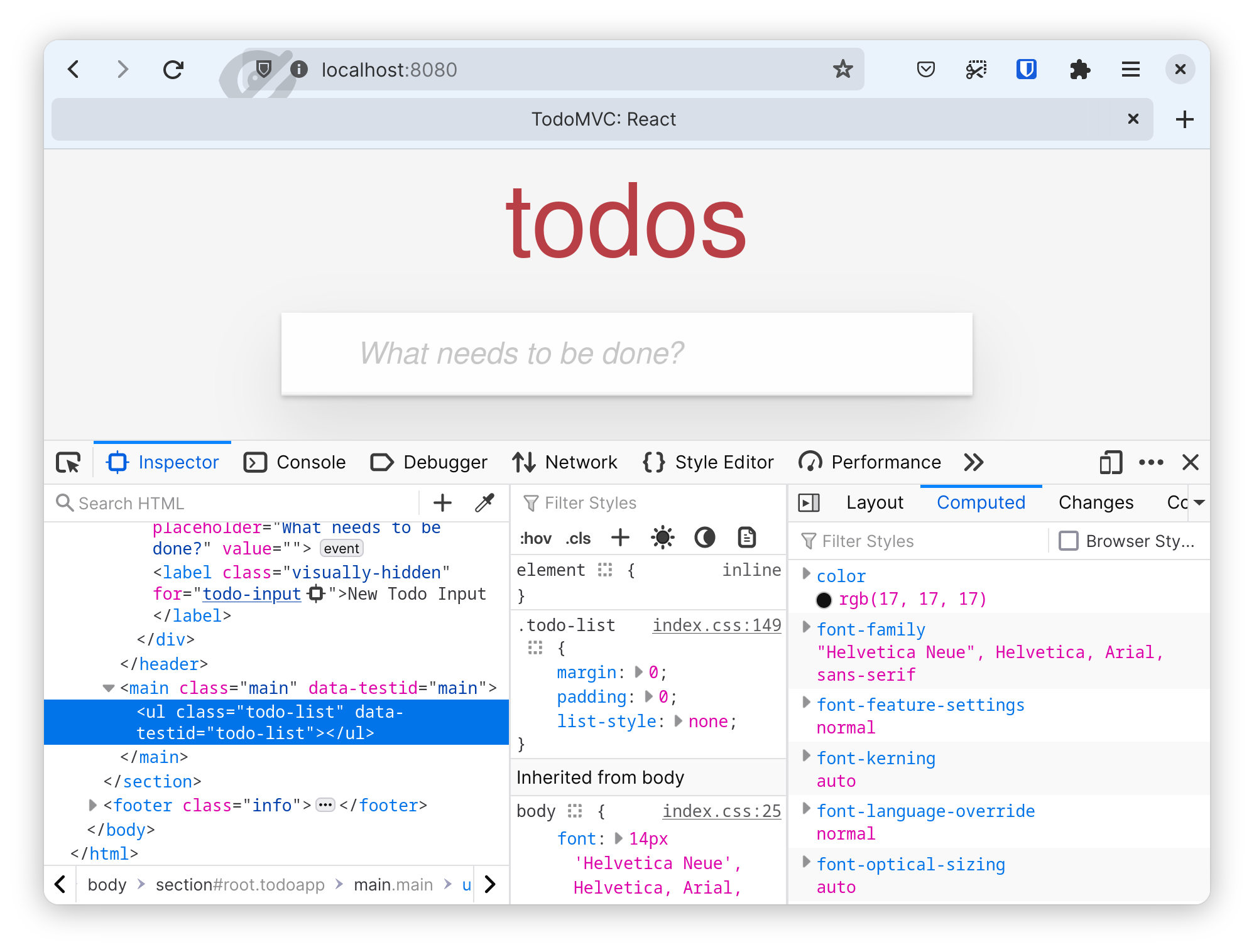Bookmark page with star icon
The height and width of the screenshot is (952, 1254).
coord(842,69)
